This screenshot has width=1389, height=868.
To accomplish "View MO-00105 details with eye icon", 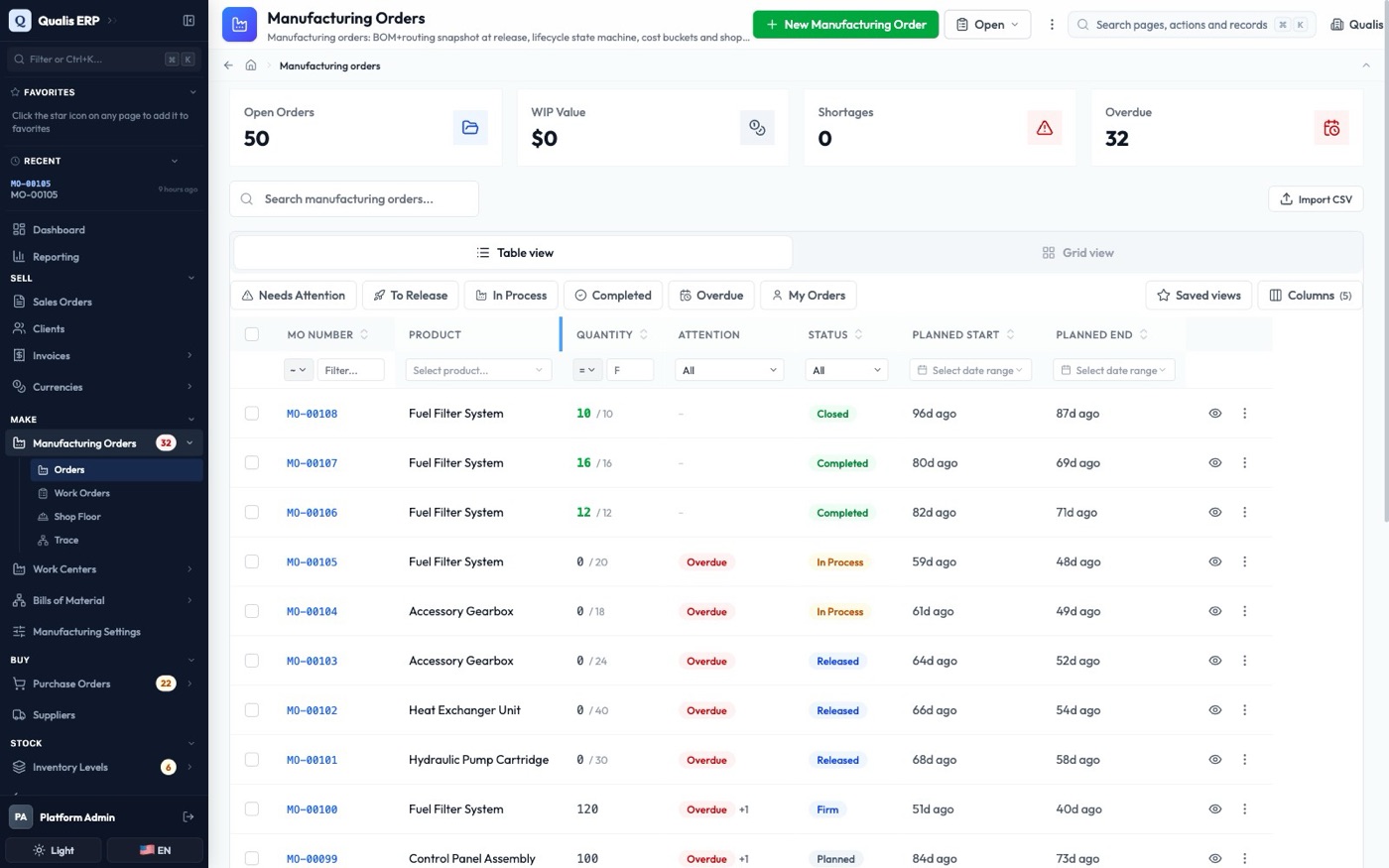I will (x=1214, y=561).
